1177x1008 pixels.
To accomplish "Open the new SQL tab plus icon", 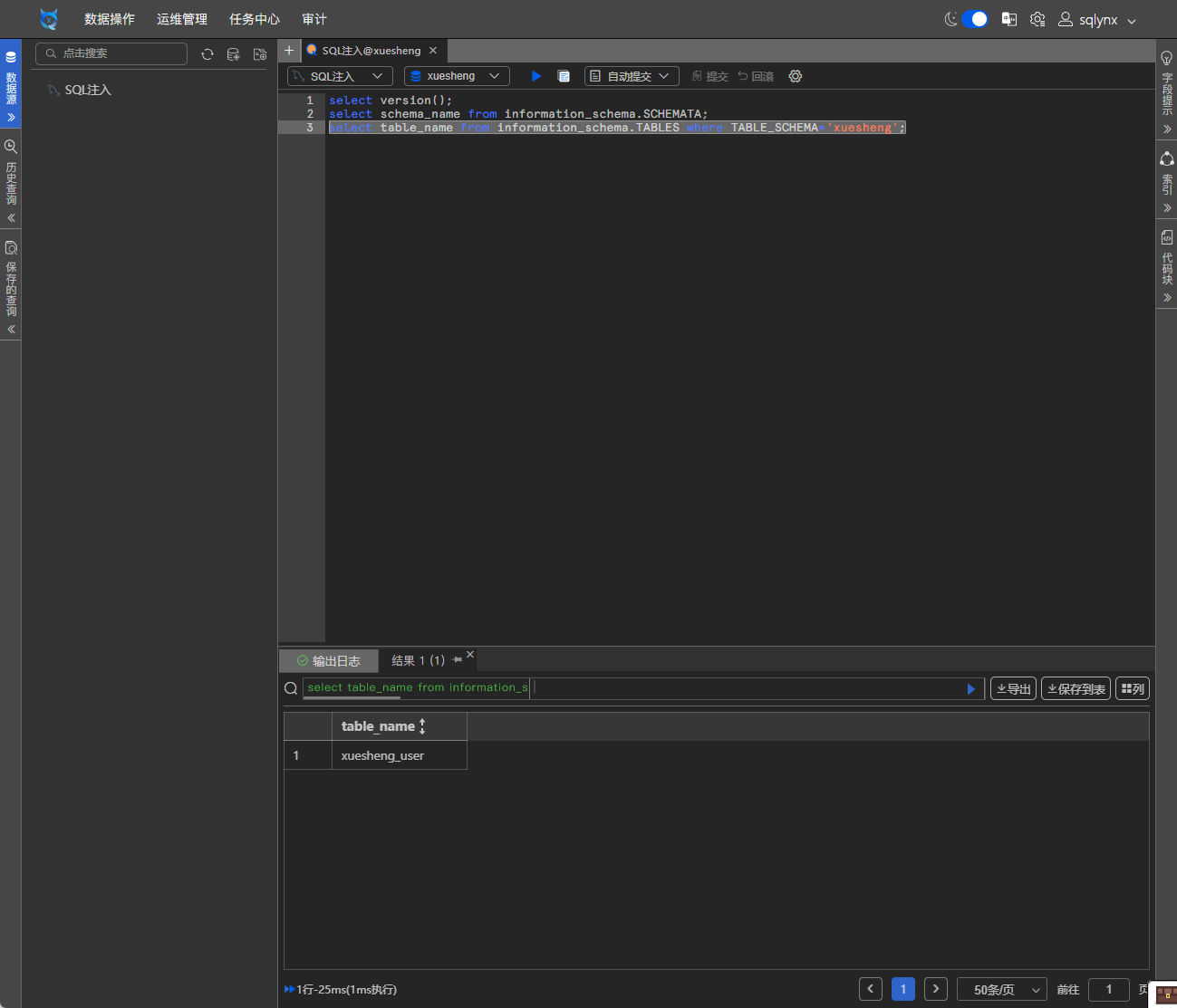I will pyautogui.click(x=289, y=51).
